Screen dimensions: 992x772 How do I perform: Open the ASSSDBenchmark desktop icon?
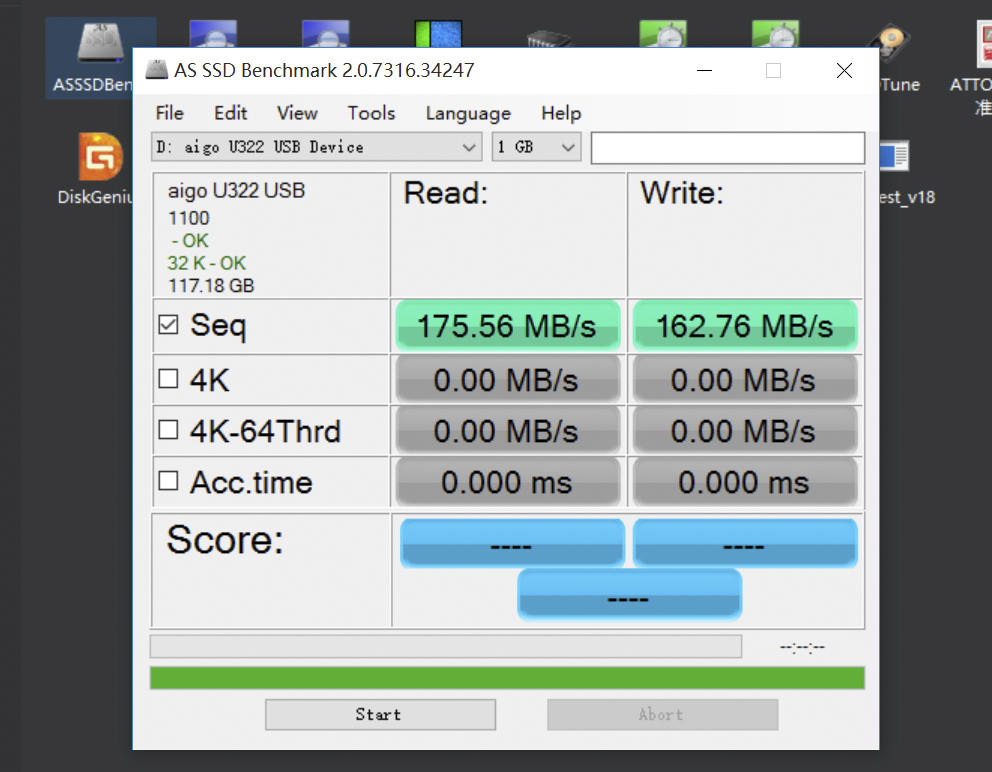[100, 57]
